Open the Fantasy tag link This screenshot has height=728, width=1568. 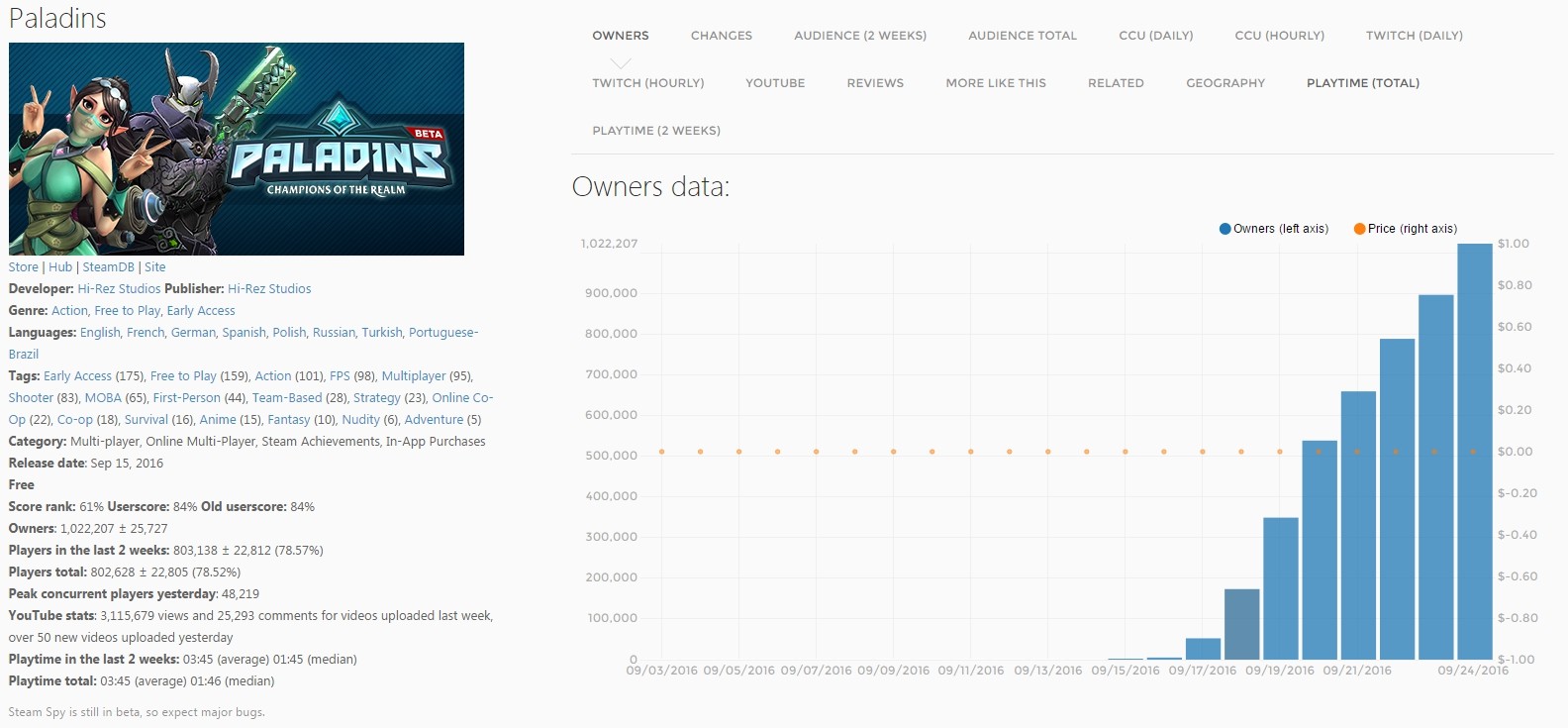click(x=289, y=420)
